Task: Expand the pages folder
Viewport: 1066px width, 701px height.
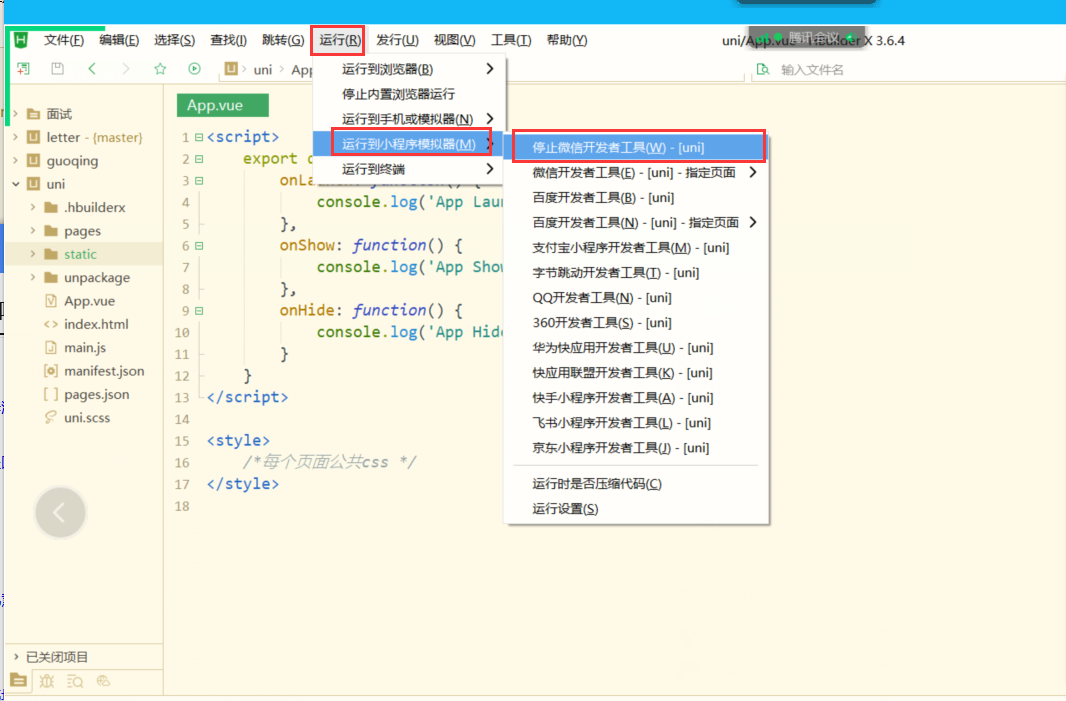Action: tap(33, 230)
